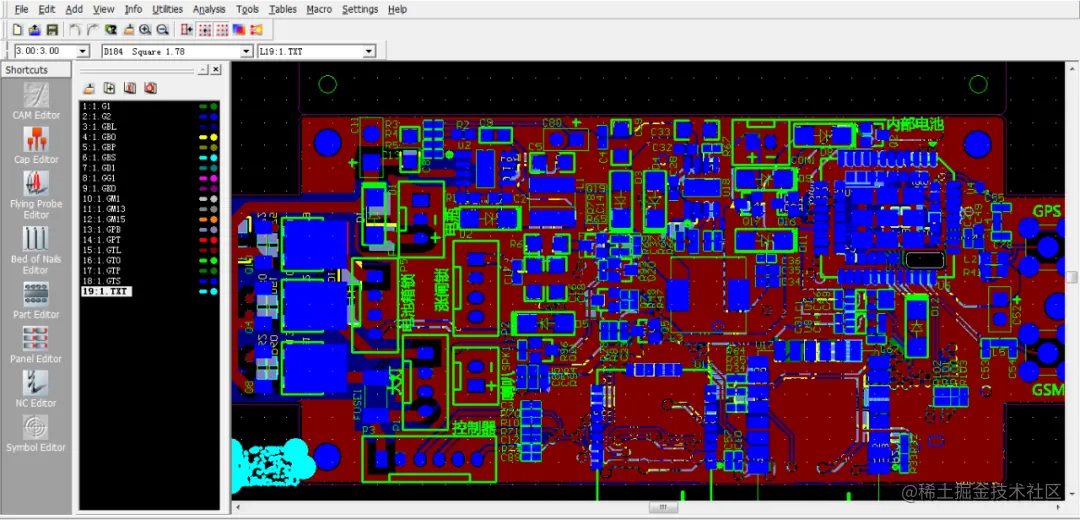Select layer row 15:1.GTL
This screenshot has height=520, width=1080.
click(x=149, y=251)
